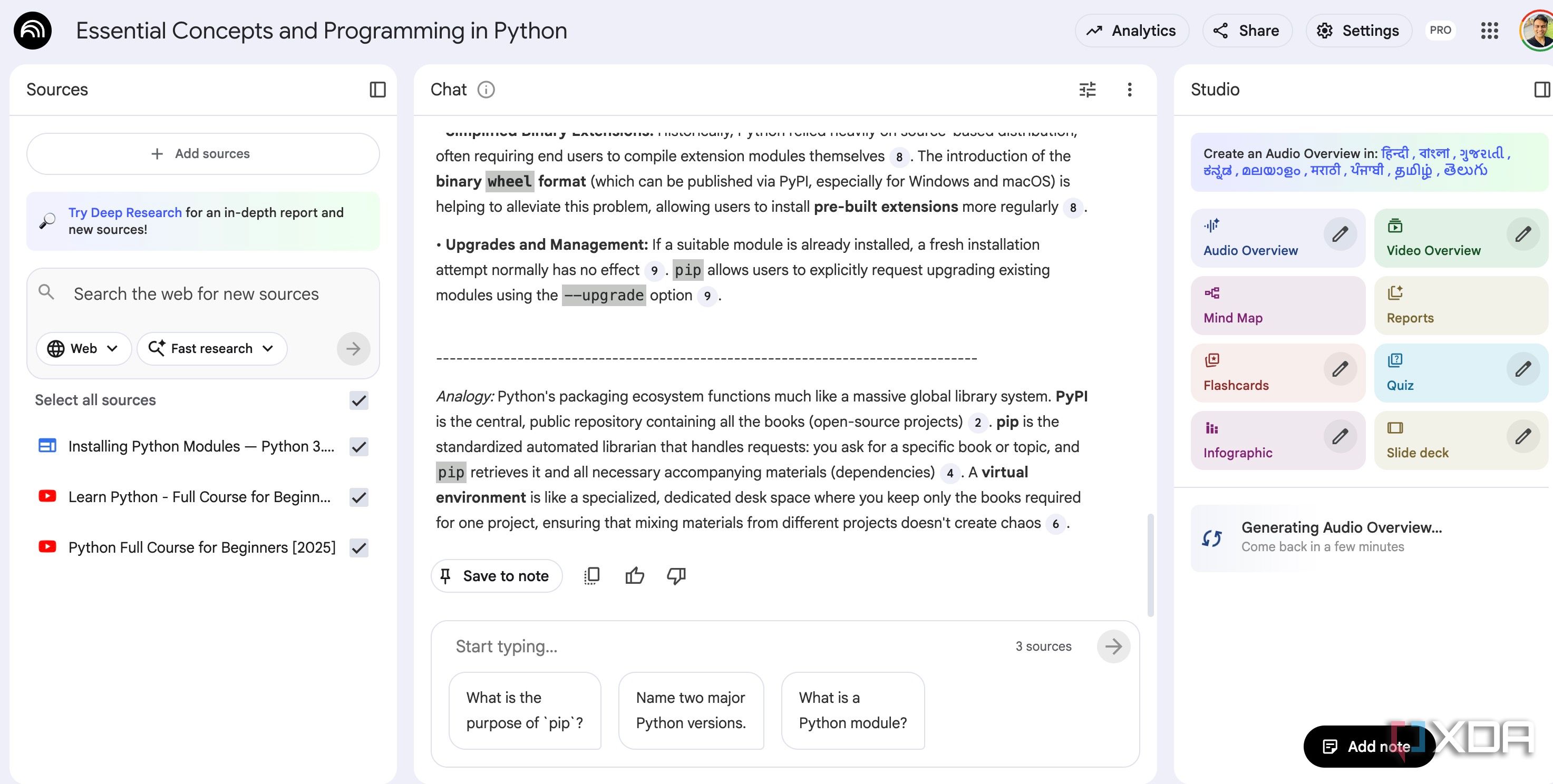Image resolution: width=1553 pixels, height=784 pixels.
Task: Save response to note
Action: click(x=496, y=576)
